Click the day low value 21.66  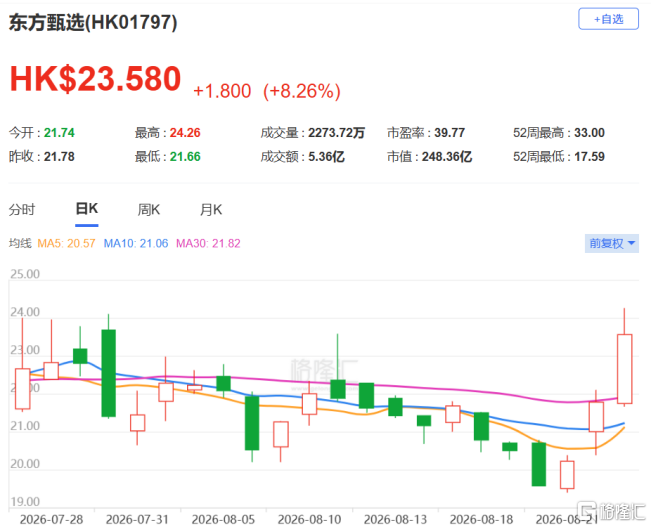(185, 157)
